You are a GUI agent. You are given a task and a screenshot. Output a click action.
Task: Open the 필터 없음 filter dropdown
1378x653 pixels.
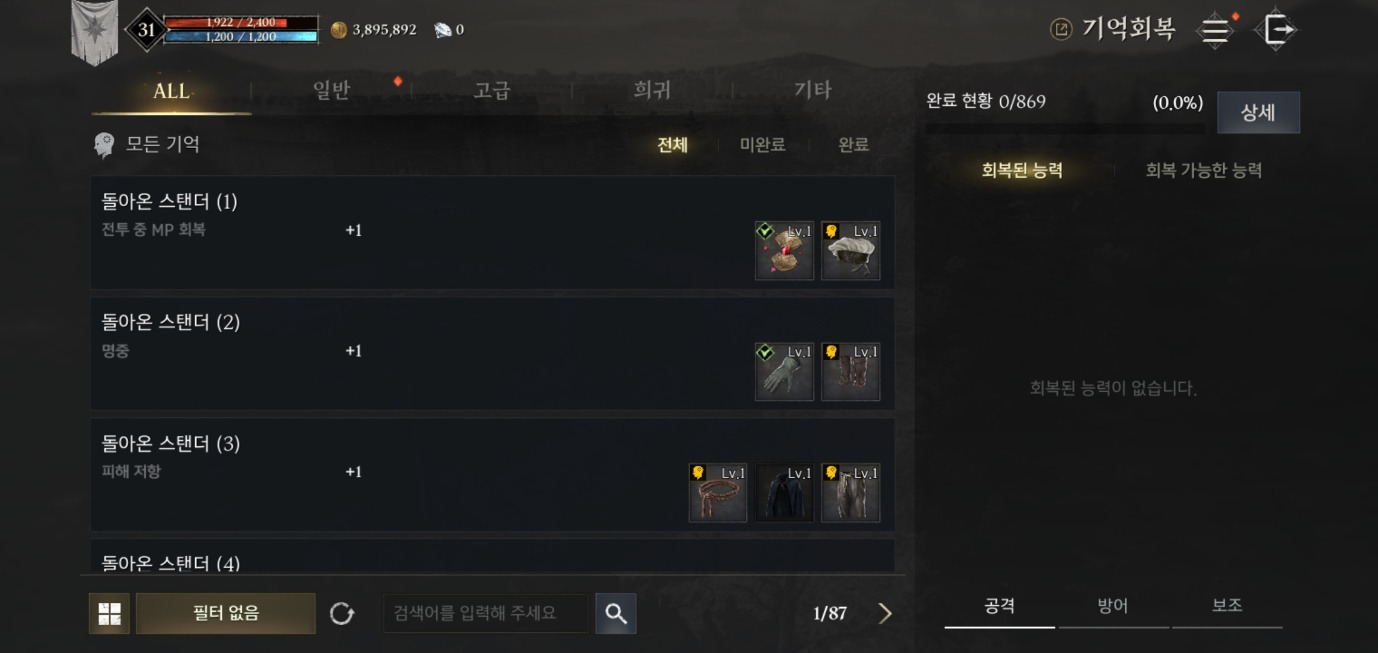(x=226, y=613)
